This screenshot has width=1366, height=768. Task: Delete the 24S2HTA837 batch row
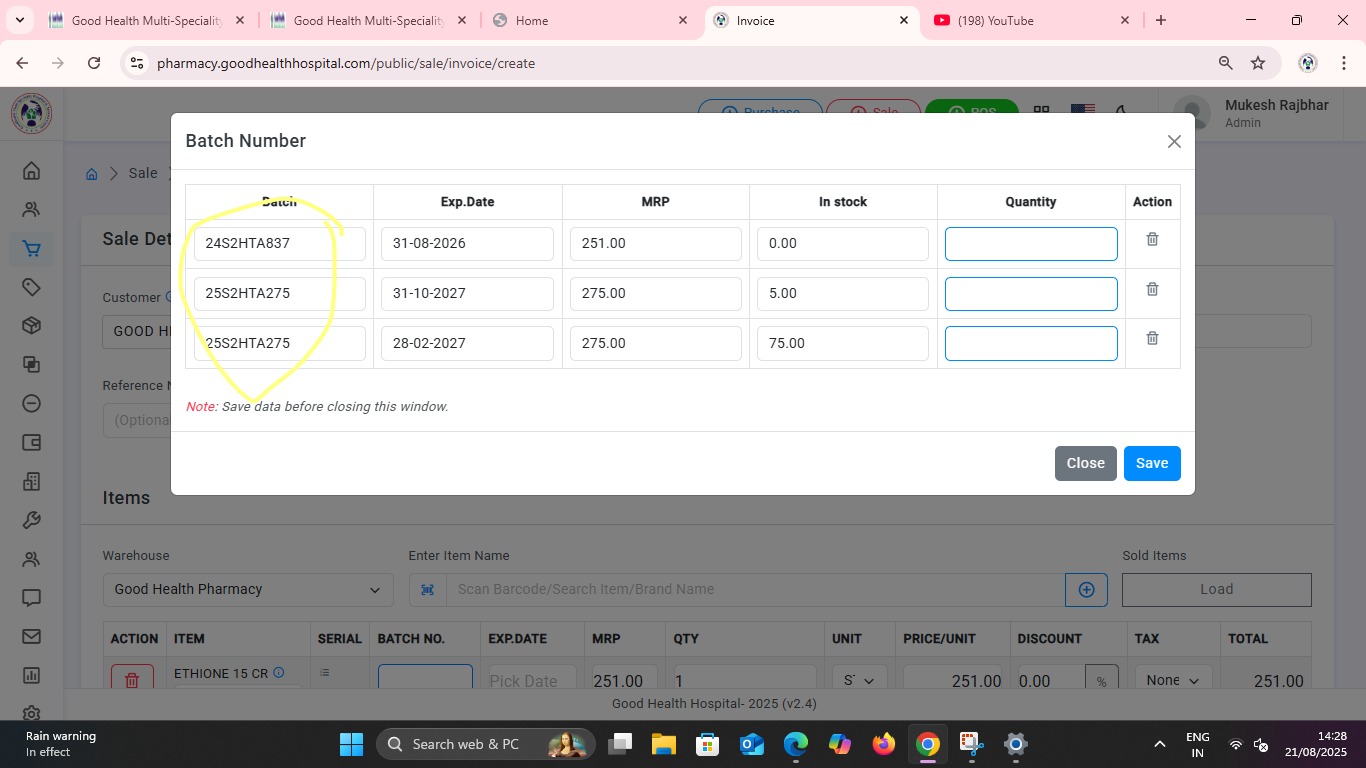[x=1152, y=239]
